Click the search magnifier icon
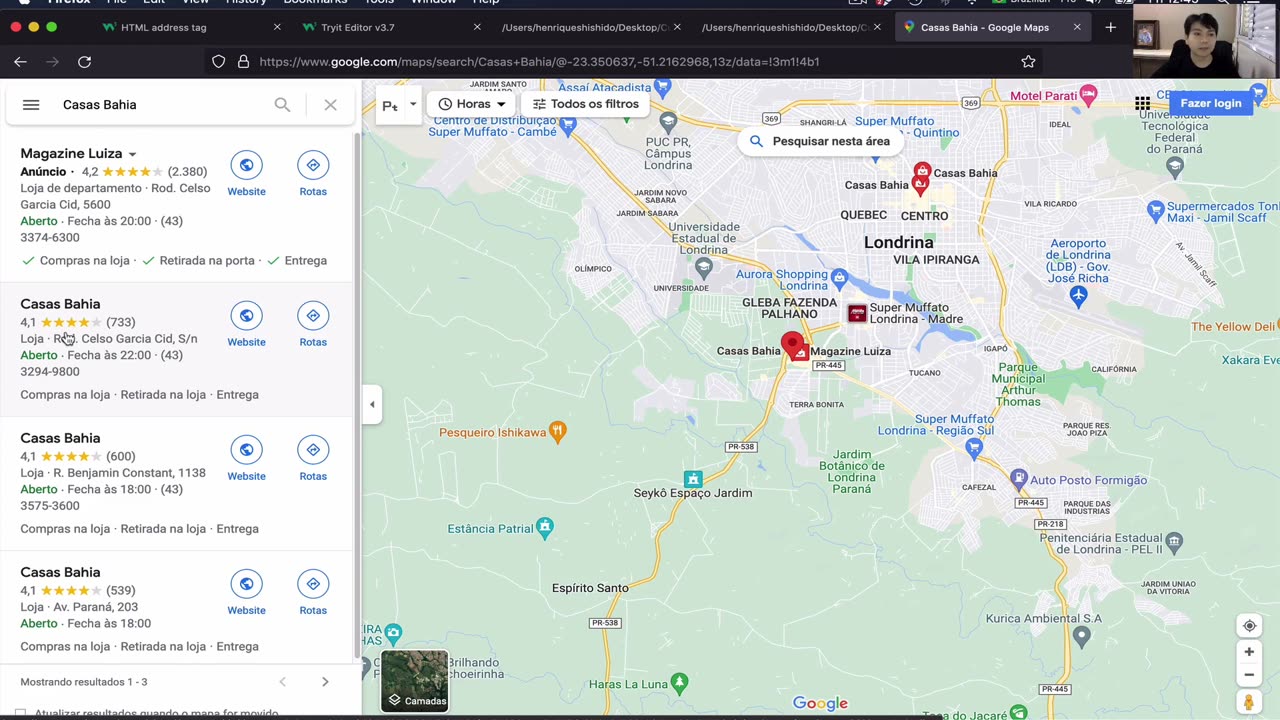1280x720 pixels. pyautogui.click(x=282, y=104)
